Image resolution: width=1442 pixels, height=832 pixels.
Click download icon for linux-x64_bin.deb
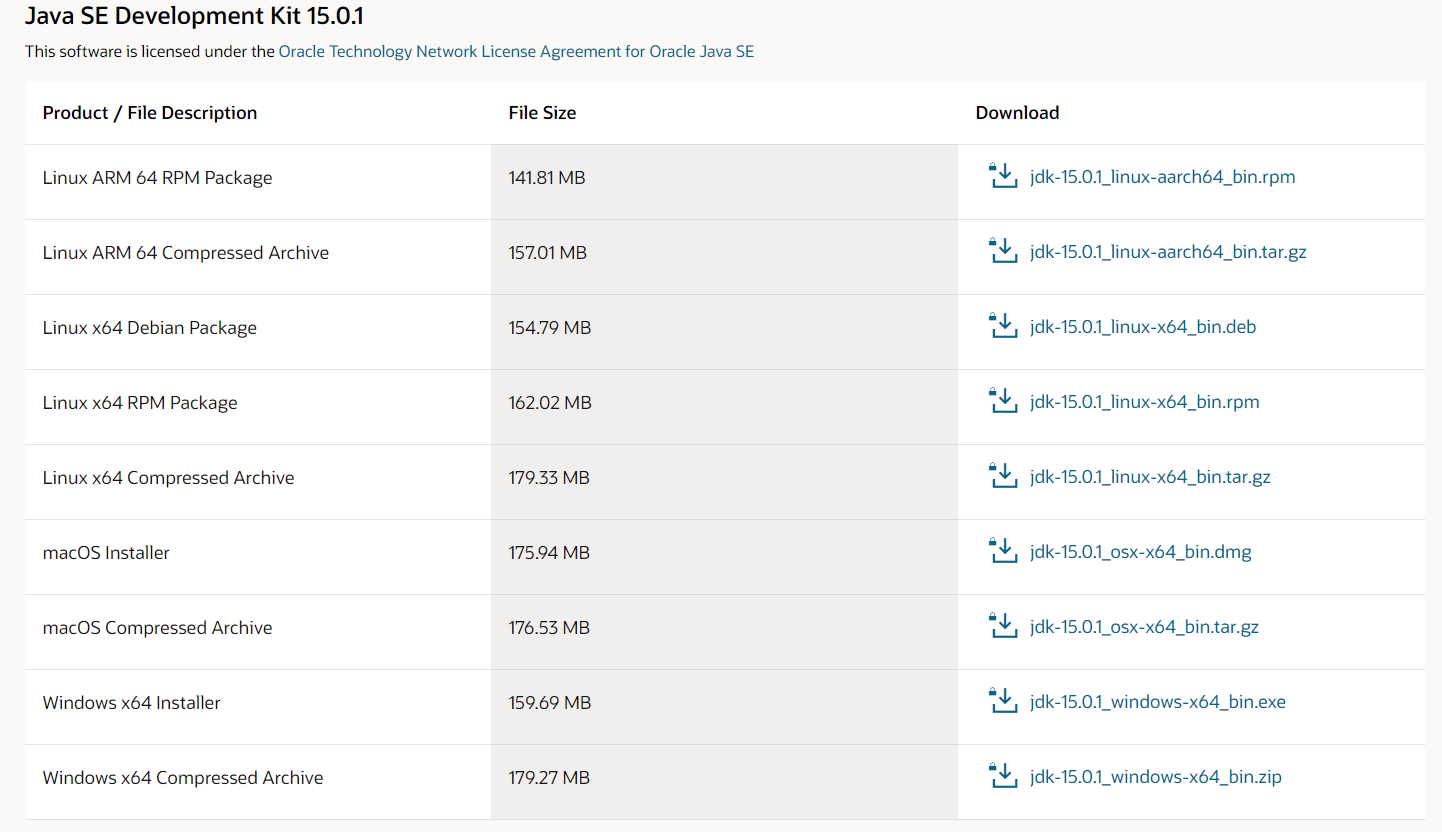click(1002, 326)
